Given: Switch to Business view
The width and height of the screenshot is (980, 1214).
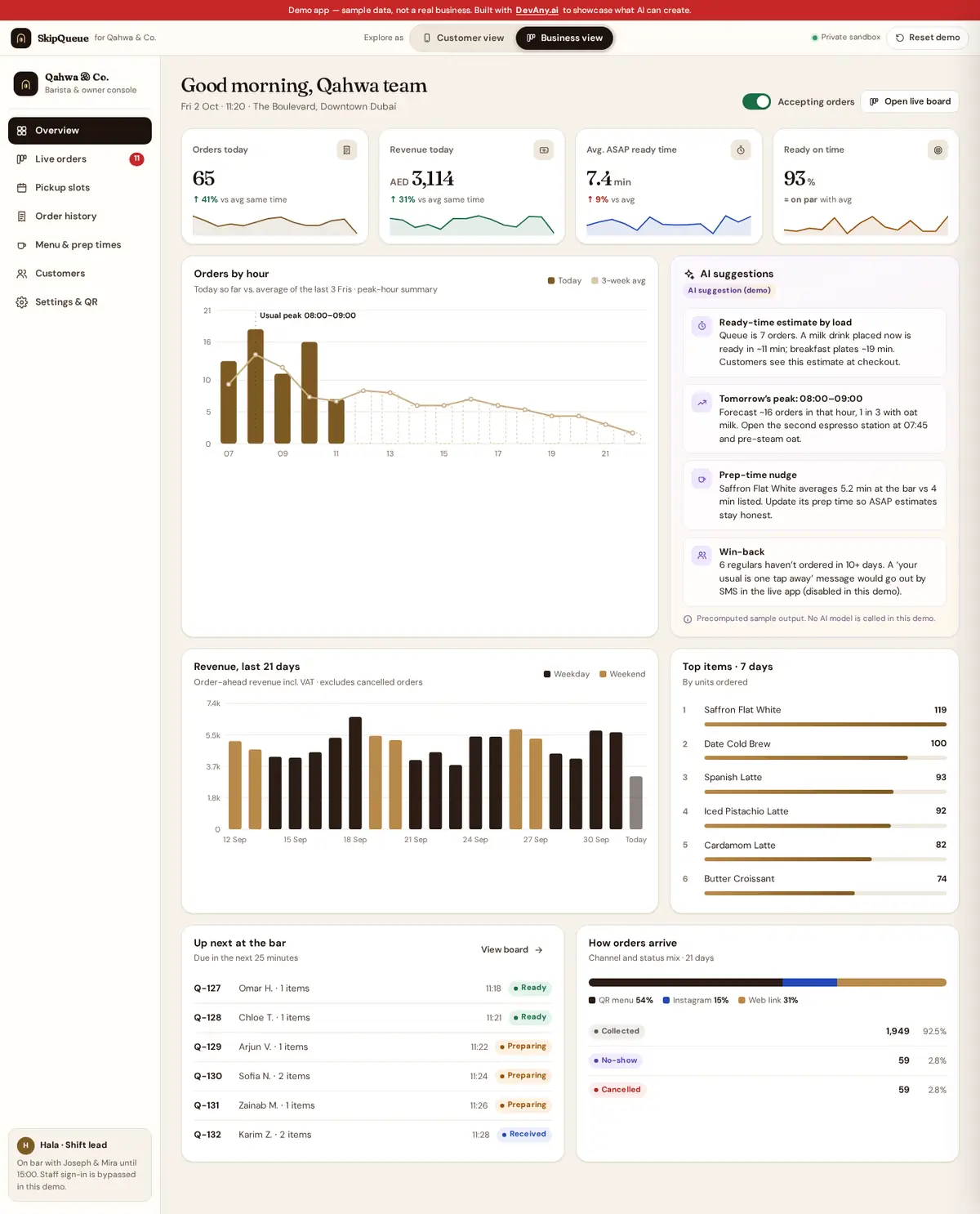Looking at the screenshot, I should 564,38.
